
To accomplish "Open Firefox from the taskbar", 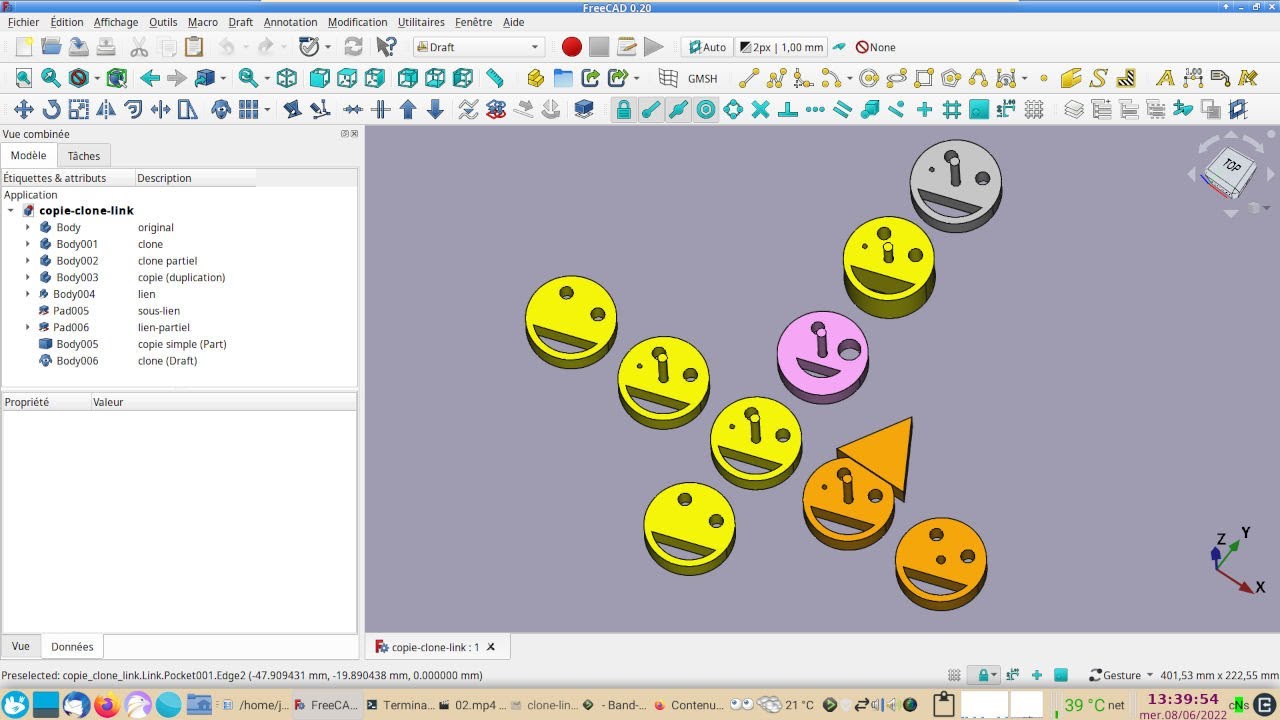I will (x=107, y=705).
